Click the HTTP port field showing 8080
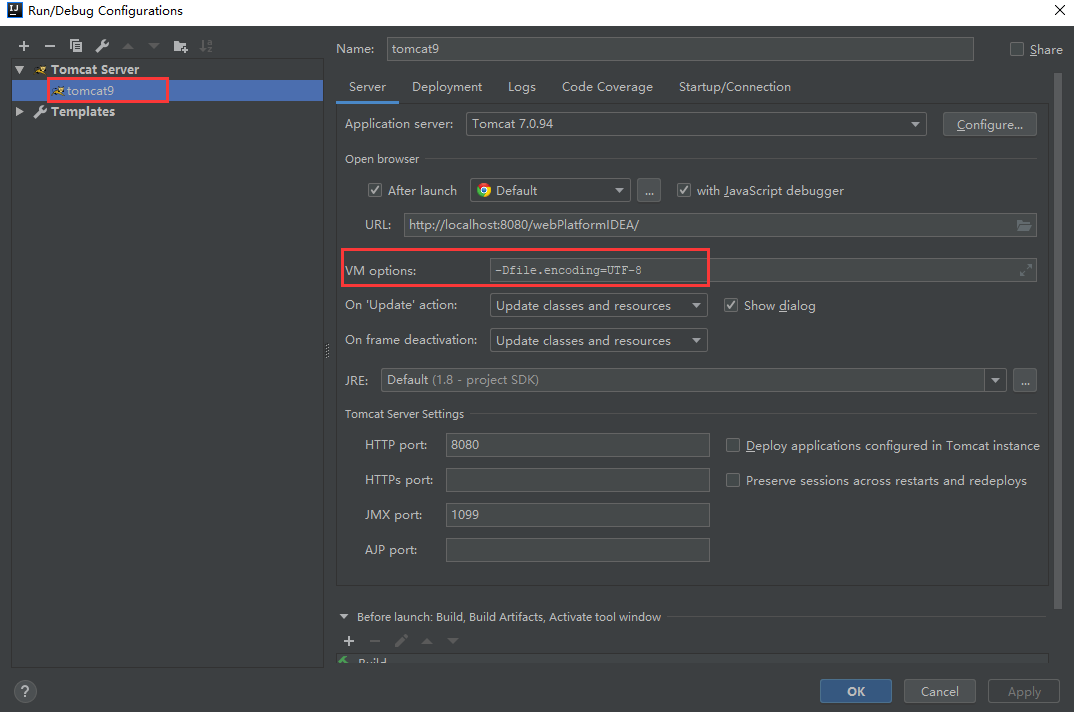The width and height of the screenshot is (1074, 712). coord(577,445)
